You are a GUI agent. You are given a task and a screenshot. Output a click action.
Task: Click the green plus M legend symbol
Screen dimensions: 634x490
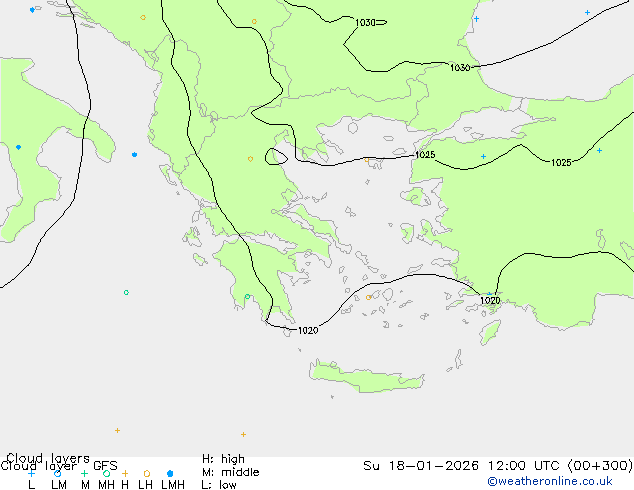pos(84,473)
